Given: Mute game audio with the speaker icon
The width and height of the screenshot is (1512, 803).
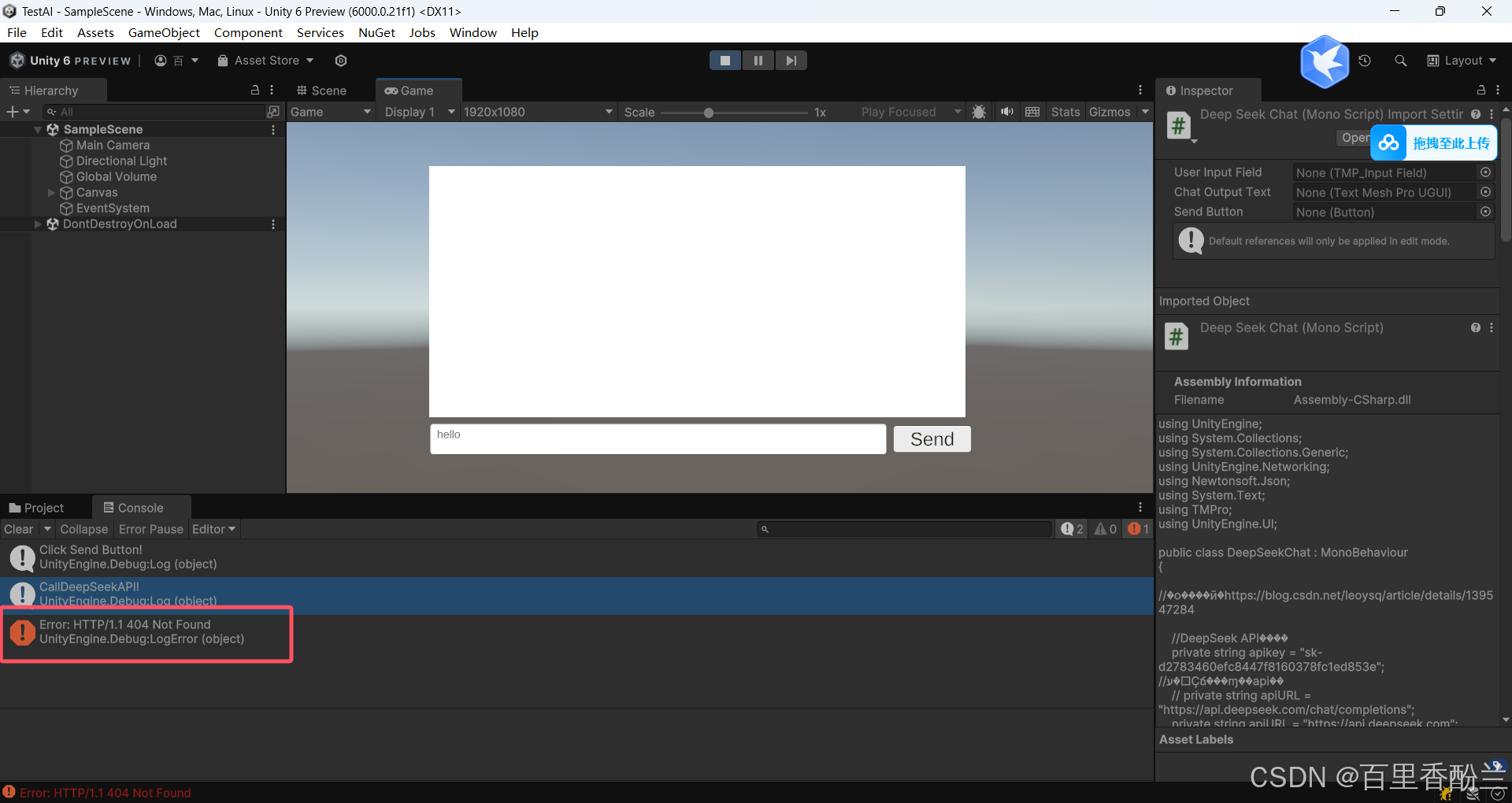Looking at the screenshot, I should coord(1006,112).
